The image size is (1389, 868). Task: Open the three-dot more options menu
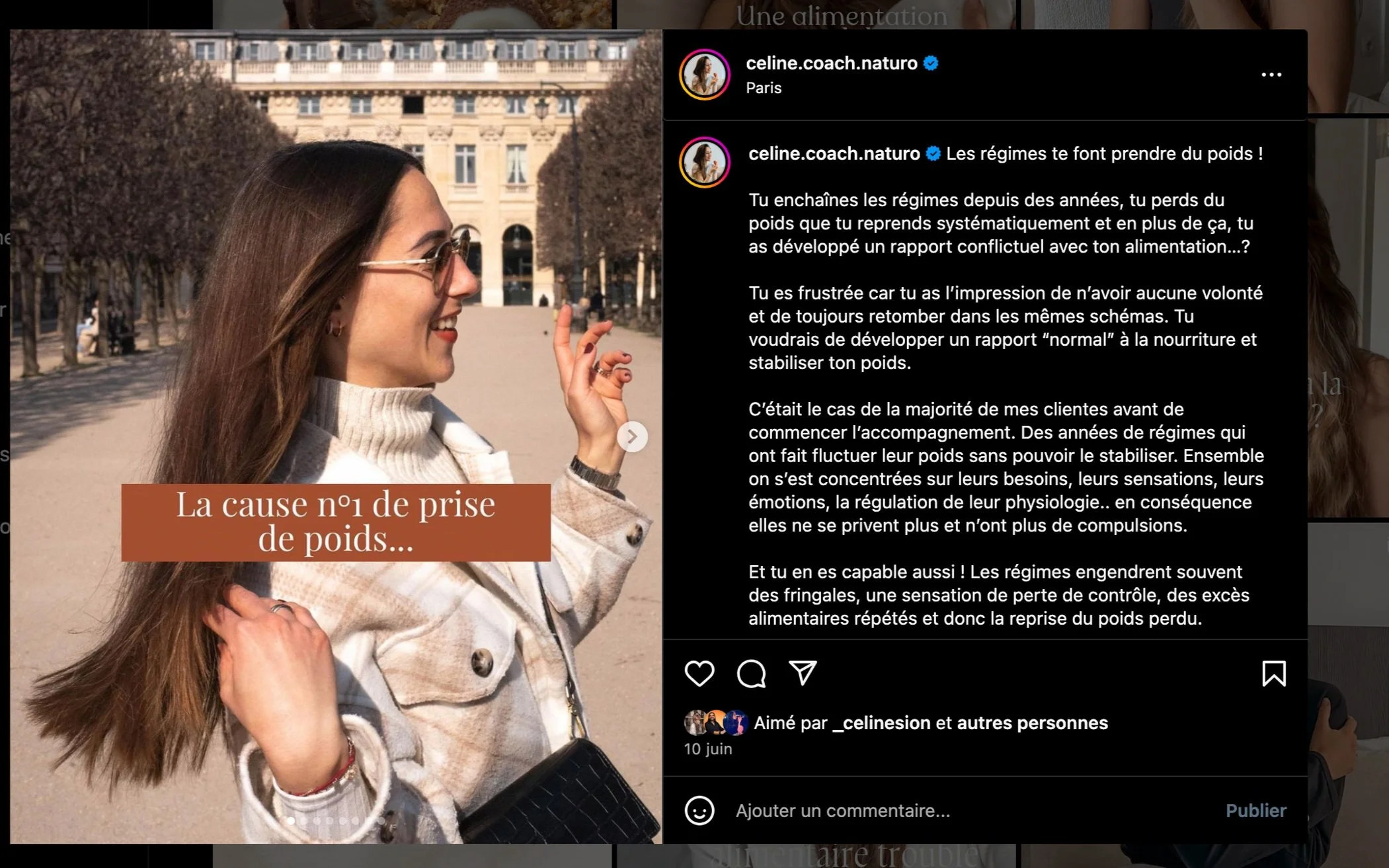[1271, 75]
